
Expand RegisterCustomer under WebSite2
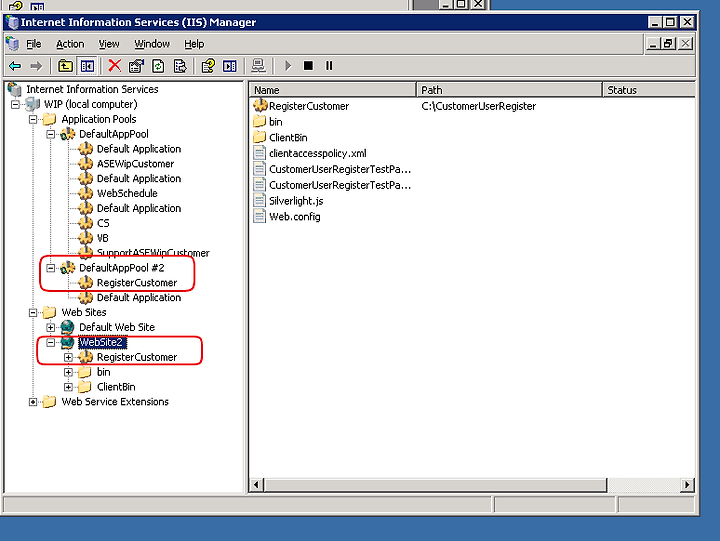tap(68, 357)
